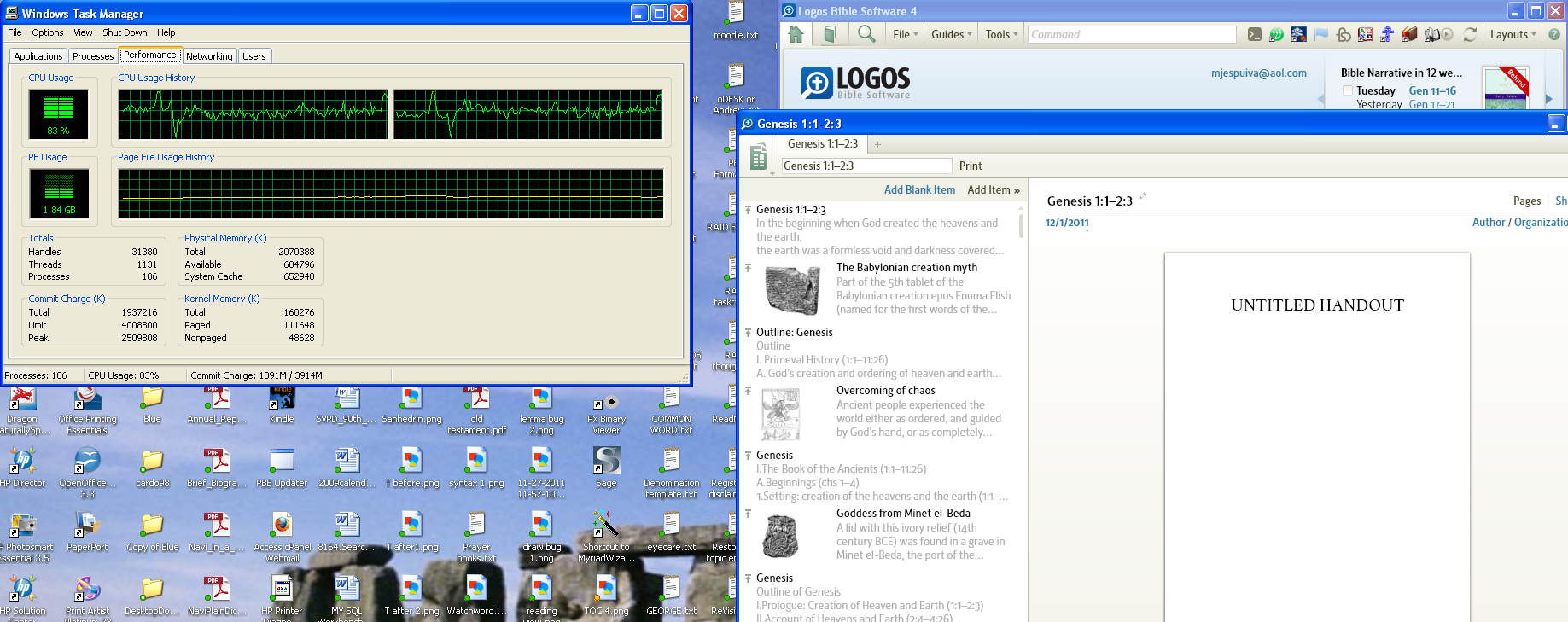Click the blue flag shortcut icon in Logos
Image resolution: width=1568 pixels, height=622 pixels.
(1320, 34)
